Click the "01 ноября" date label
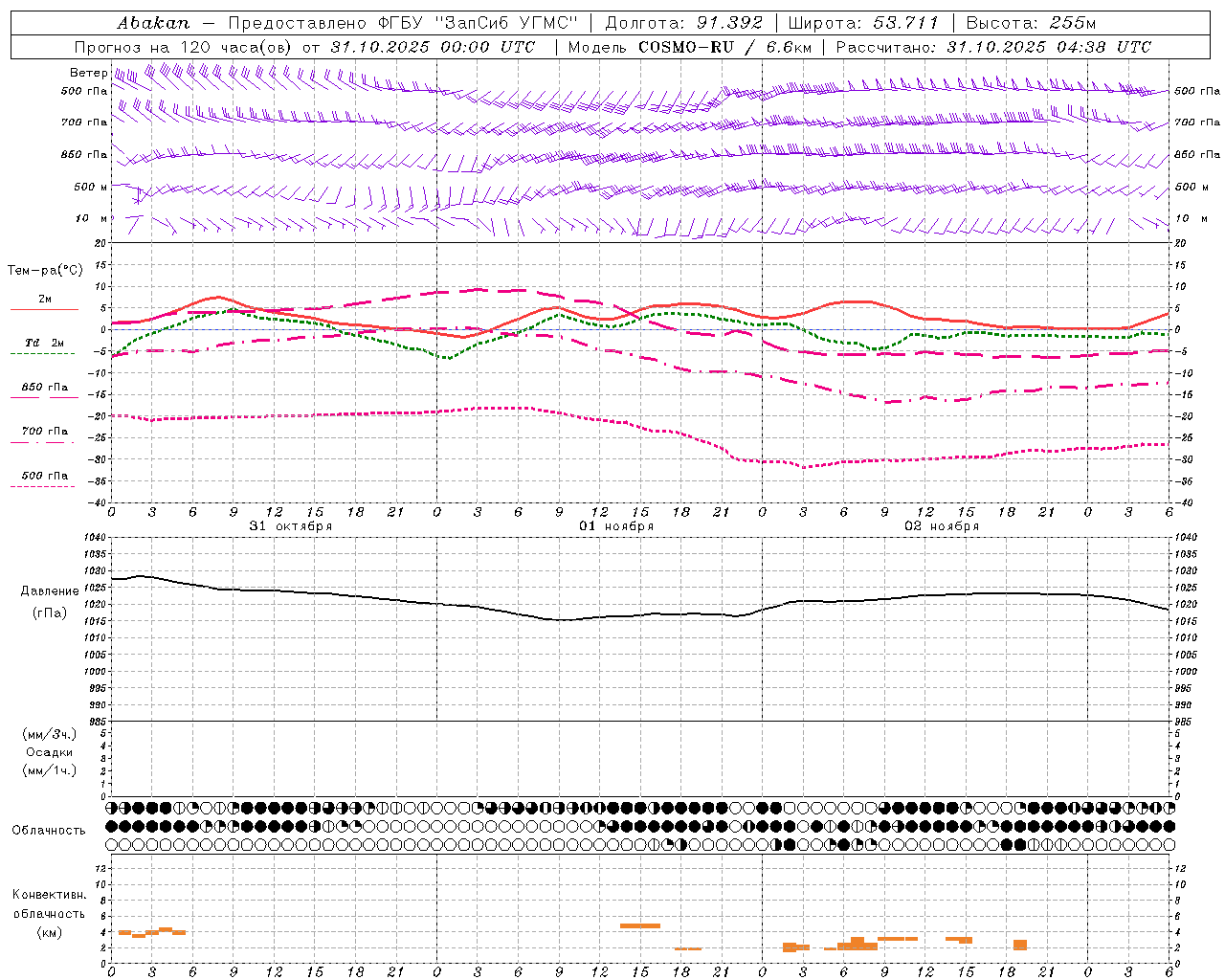The width and height of the screenshot is (1225, 980). (616, 525)
